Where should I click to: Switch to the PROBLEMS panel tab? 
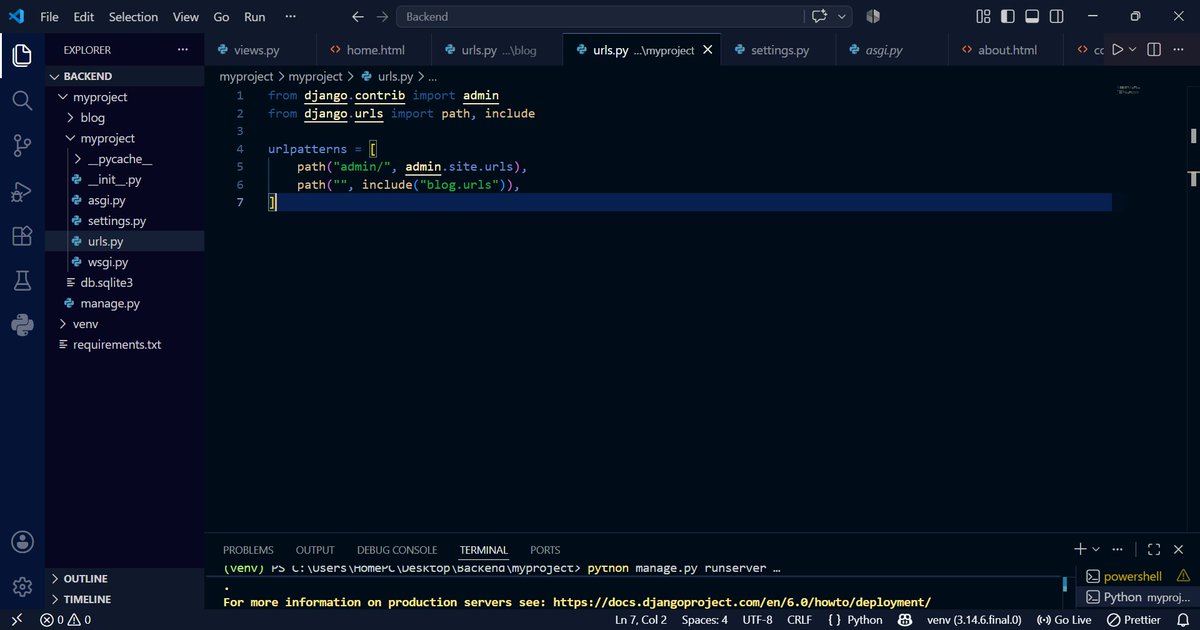tap(248, 550)
